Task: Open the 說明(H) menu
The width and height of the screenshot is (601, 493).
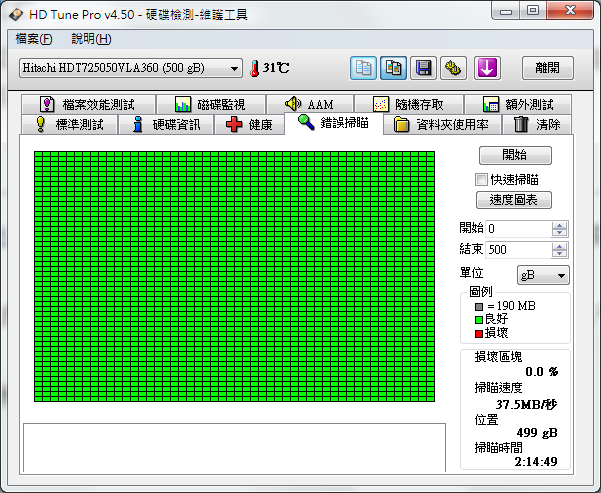Action: [91, 39]
